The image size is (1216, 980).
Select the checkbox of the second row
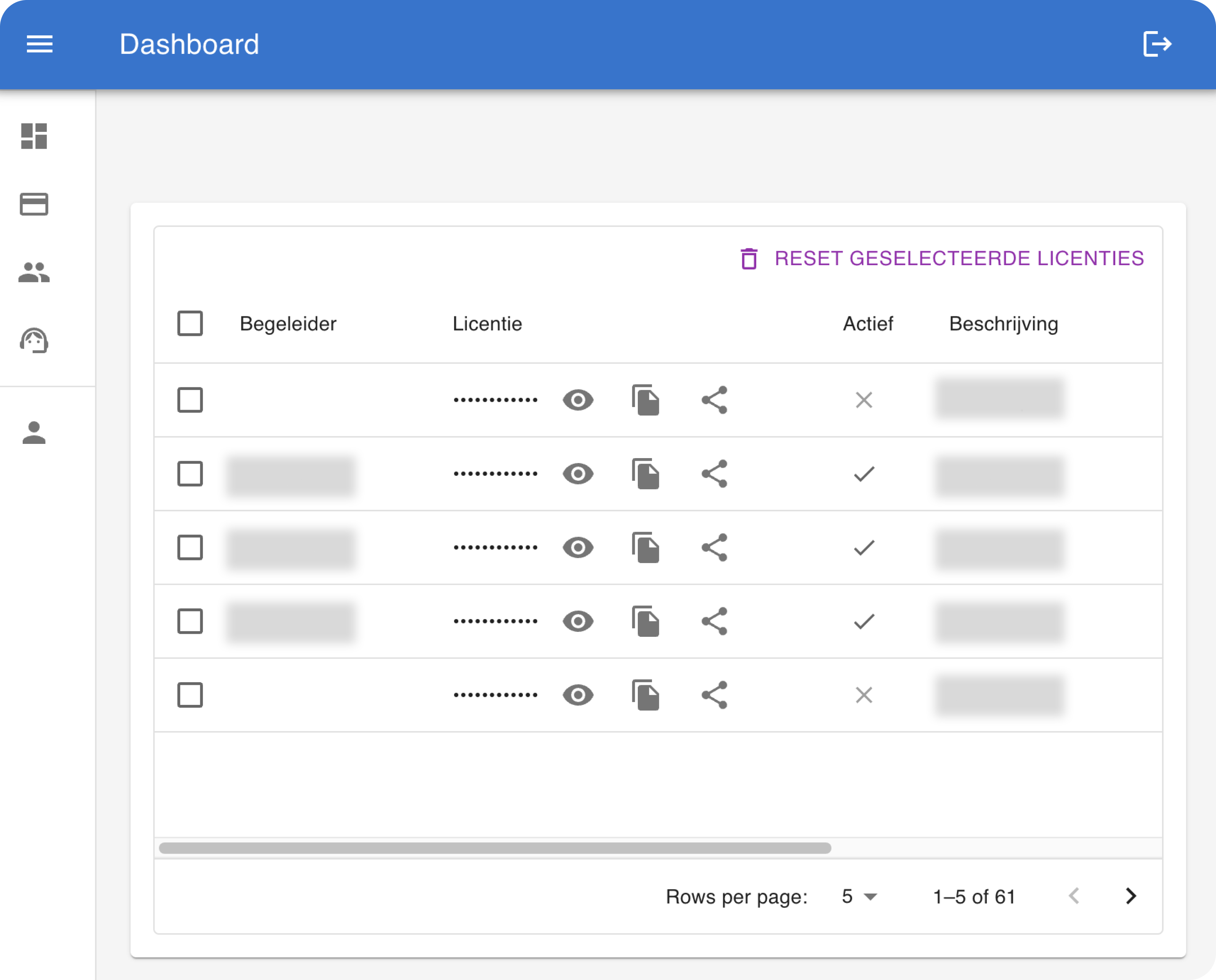(190, 474)
